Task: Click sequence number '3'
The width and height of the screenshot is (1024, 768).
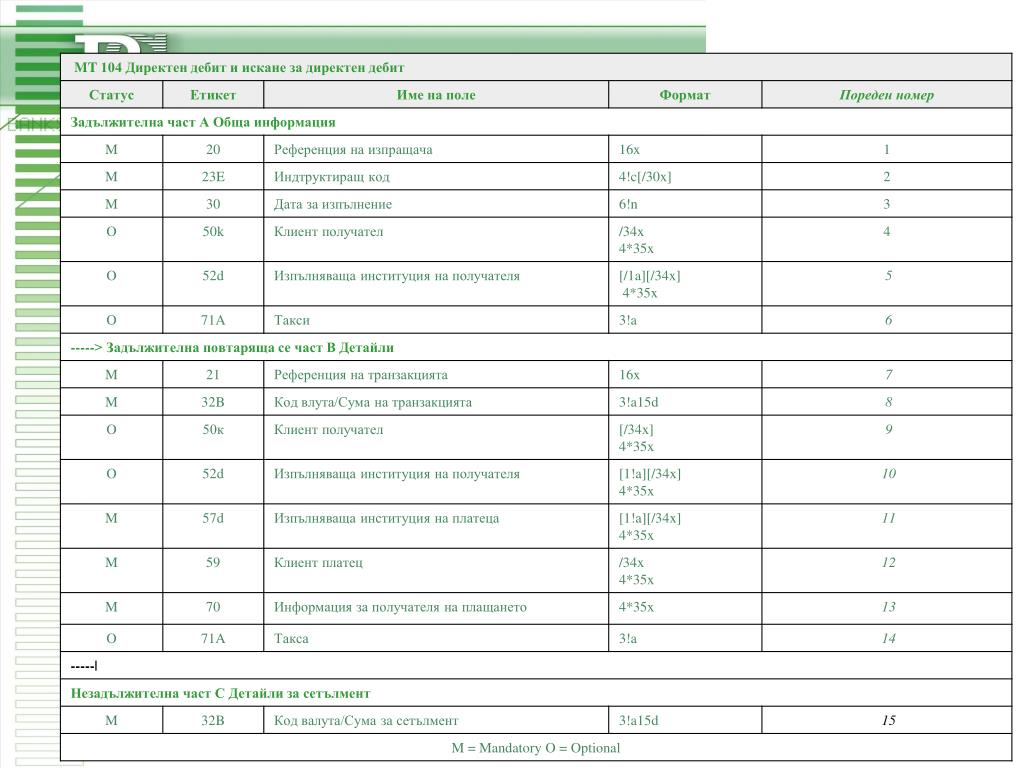Action: tap(886, 204)
